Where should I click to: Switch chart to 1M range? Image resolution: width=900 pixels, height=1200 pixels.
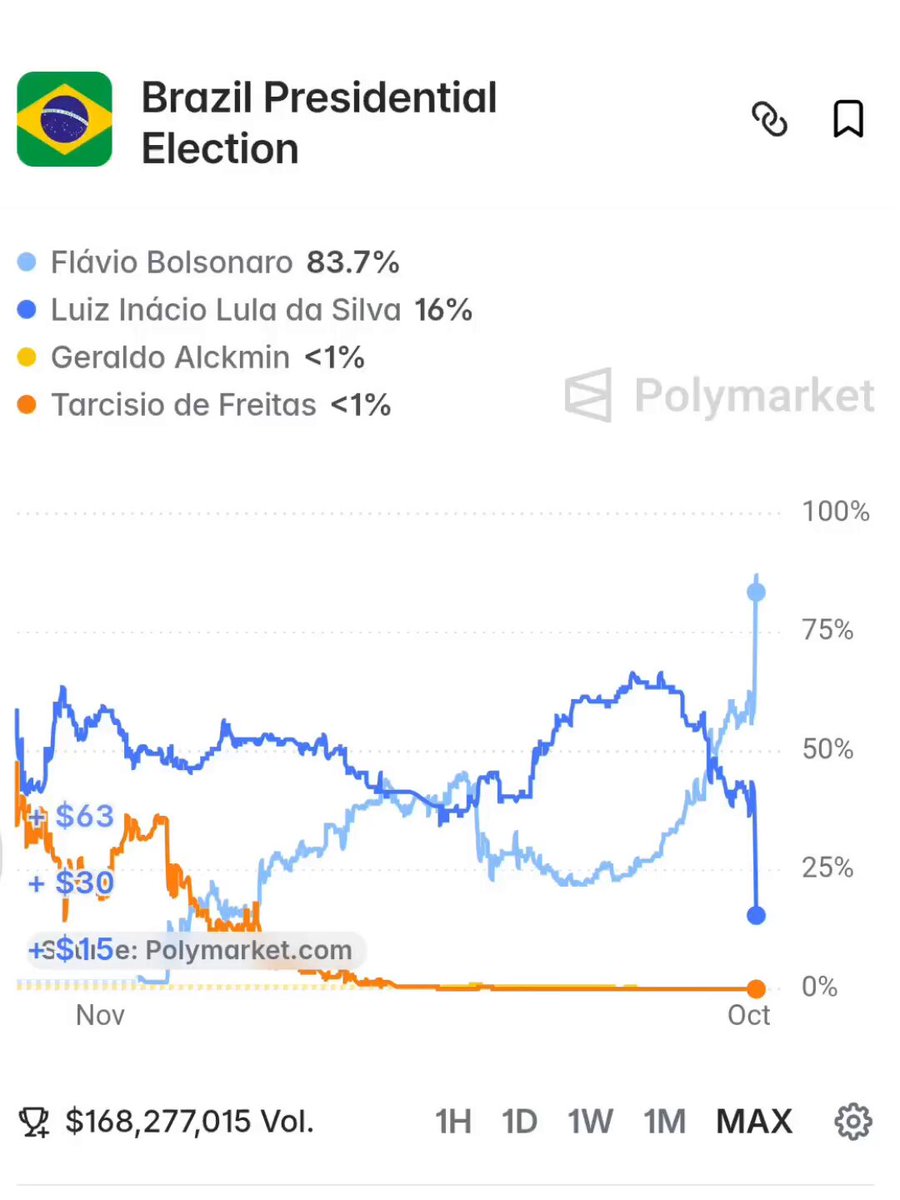665,1122
